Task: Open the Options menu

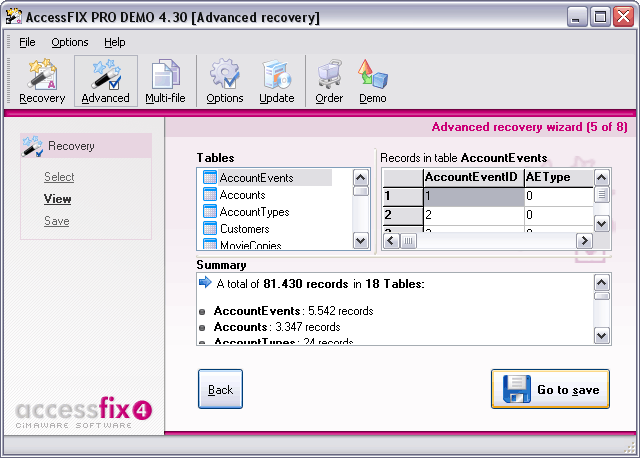Action: (70, 42)
